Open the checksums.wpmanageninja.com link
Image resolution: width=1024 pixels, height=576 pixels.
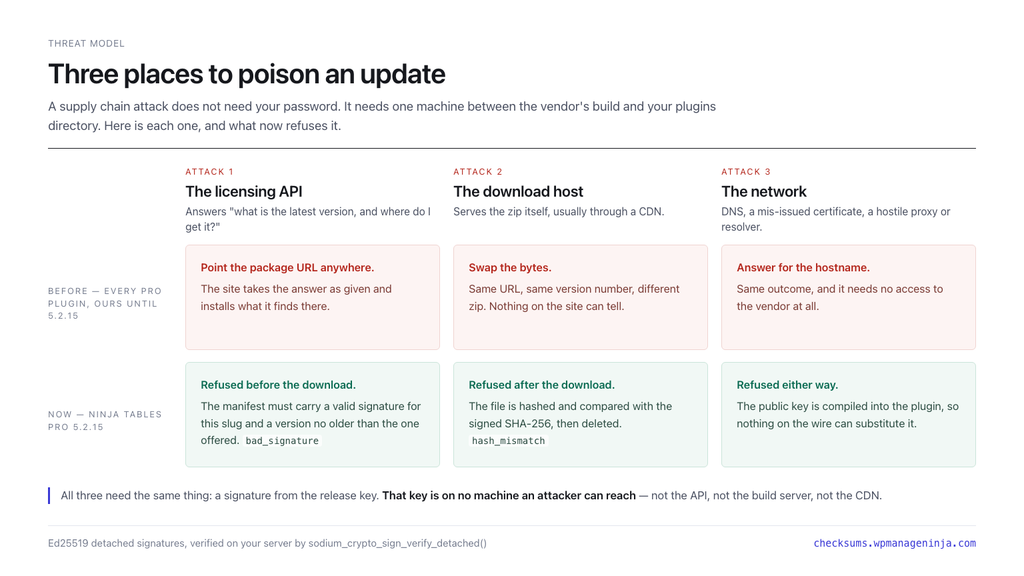(x=894, y=543)
